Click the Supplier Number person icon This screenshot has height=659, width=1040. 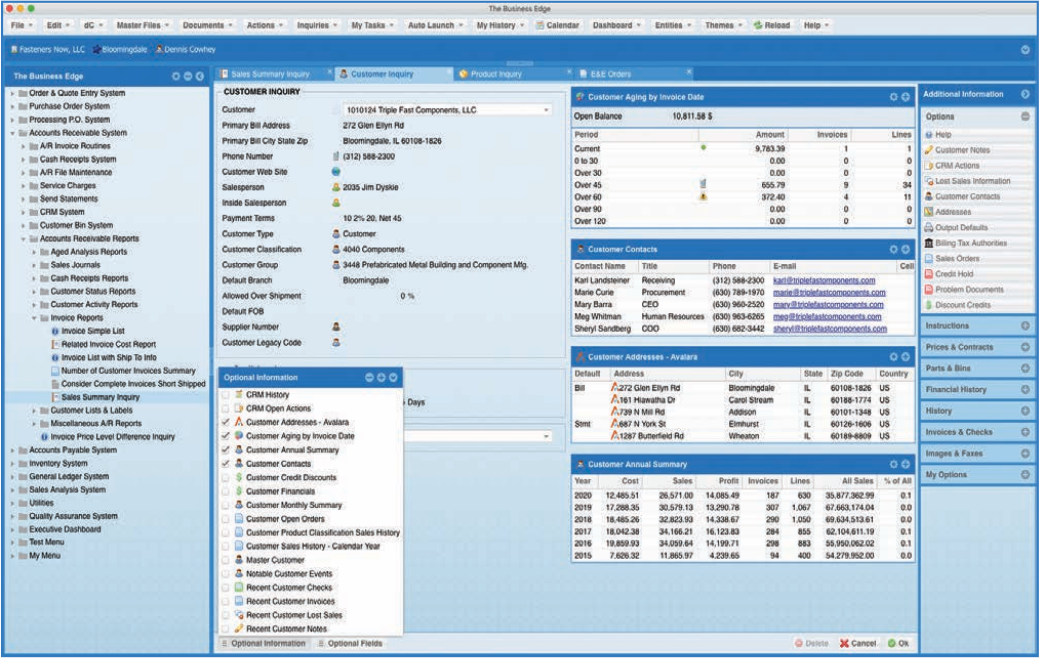point(336,327)
